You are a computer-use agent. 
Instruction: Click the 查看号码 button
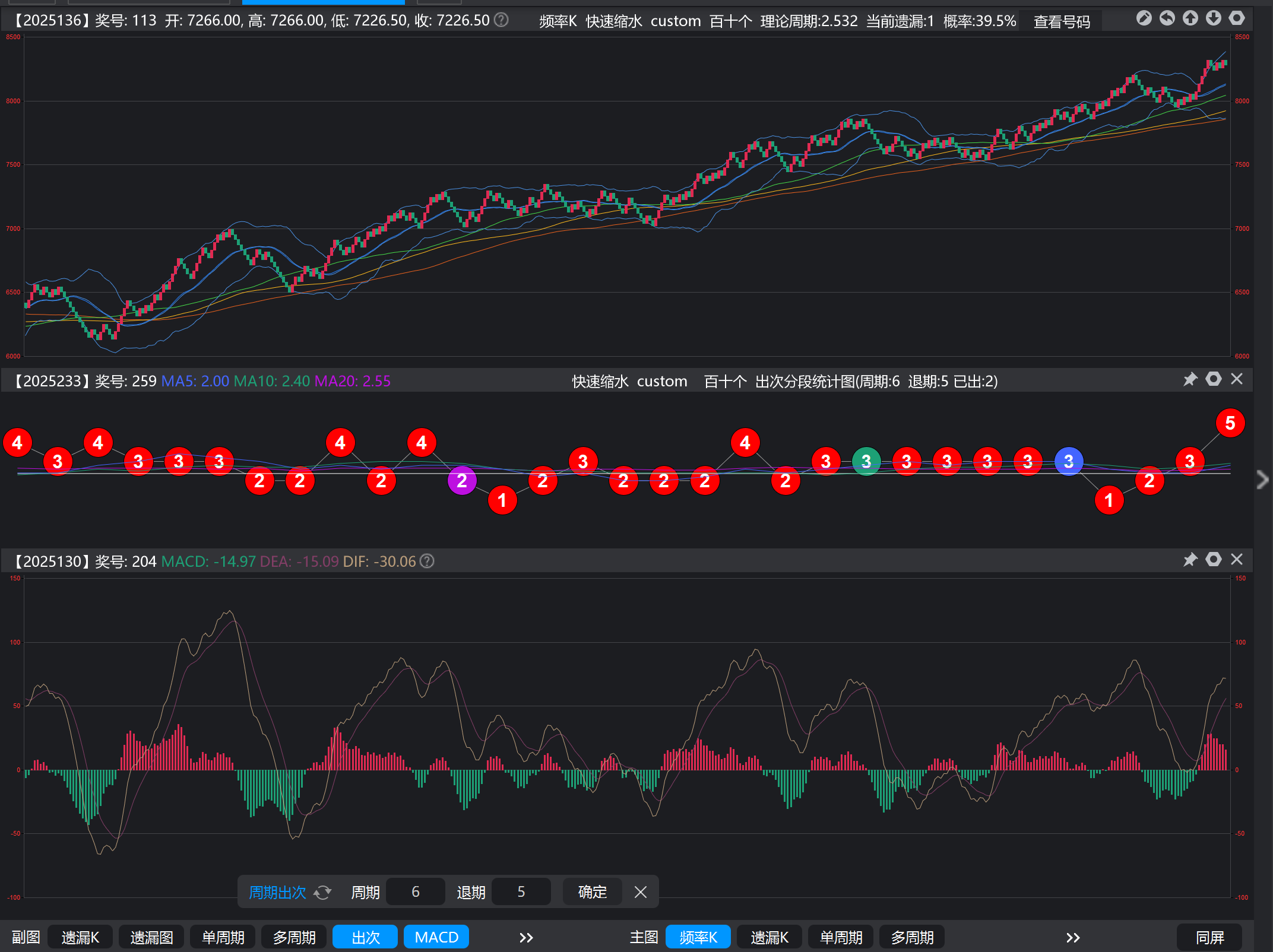[x=1062, y=22]
